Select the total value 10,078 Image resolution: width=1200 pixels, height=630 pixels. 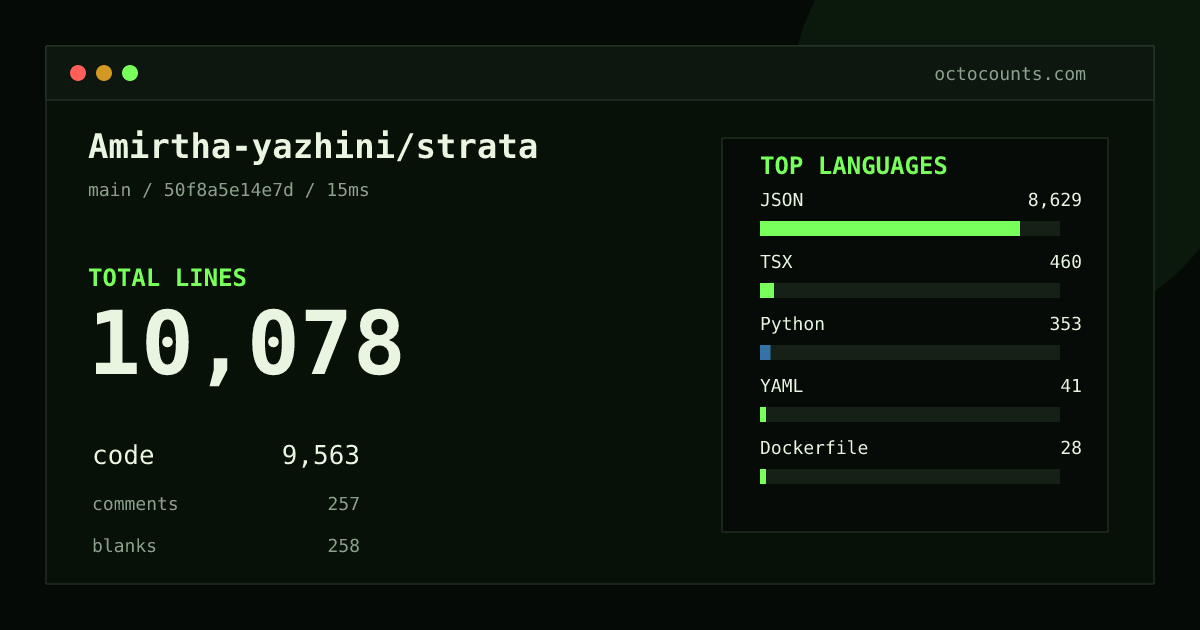coord(247,345)
